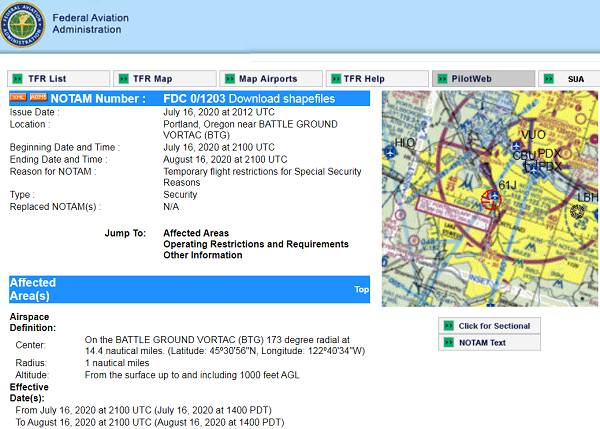Click the orange AIXM icon
Image resolution: width=600 pixels, height=429 pixels.
[x=38, y=98]
